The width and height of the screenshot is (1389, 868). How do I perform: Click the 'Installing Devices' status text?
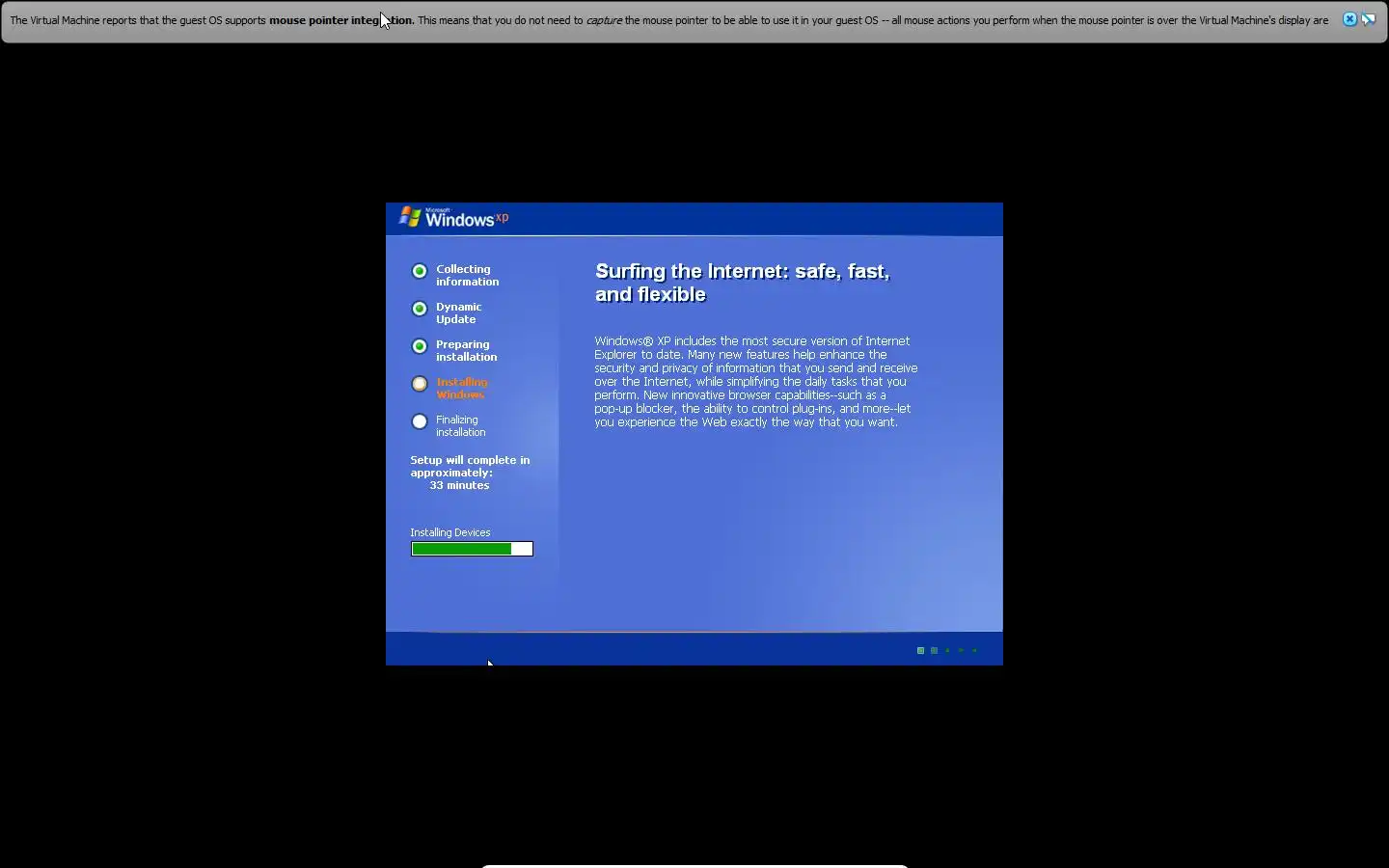450,532
